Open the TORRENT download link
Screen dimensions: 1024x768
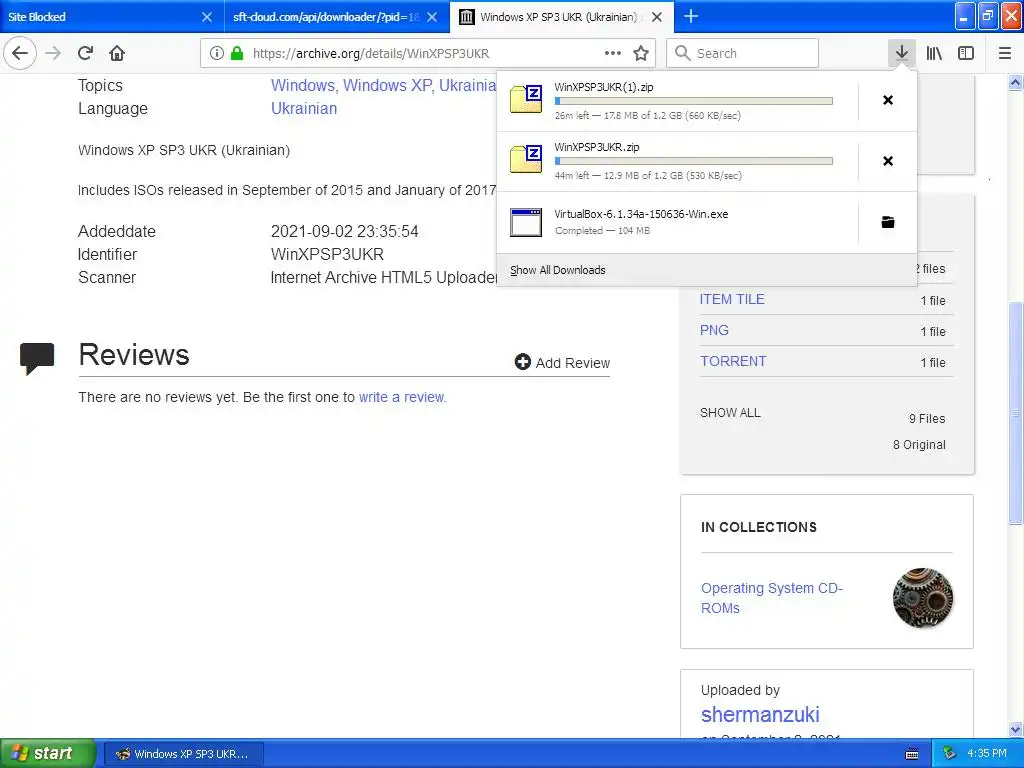point(733,361)
